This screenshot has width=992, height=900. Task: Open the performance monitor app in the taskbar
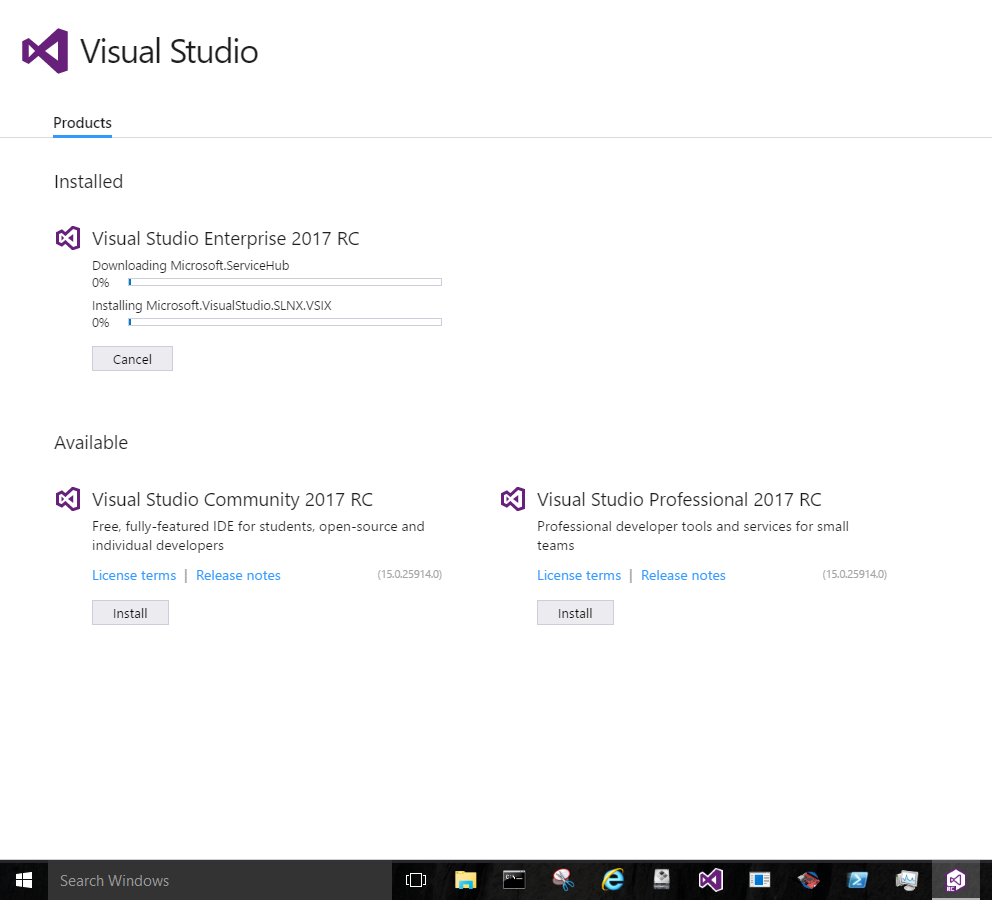[x=907, y=880]
